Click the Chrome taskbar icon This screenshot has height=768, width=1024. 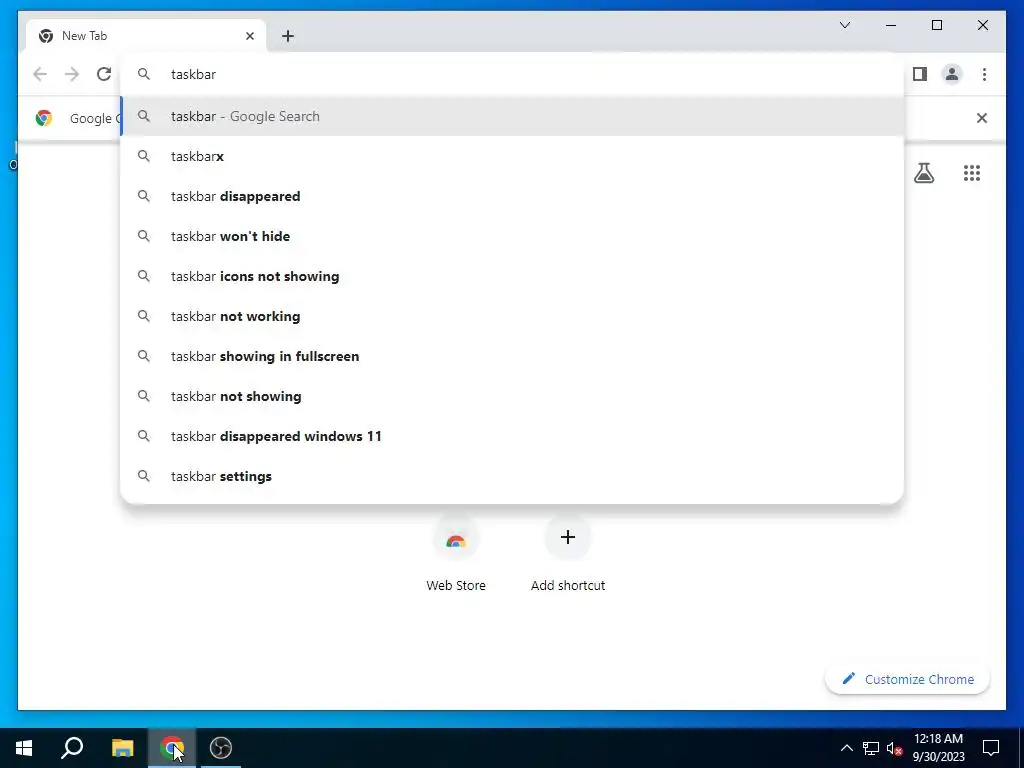coord(172,748)
